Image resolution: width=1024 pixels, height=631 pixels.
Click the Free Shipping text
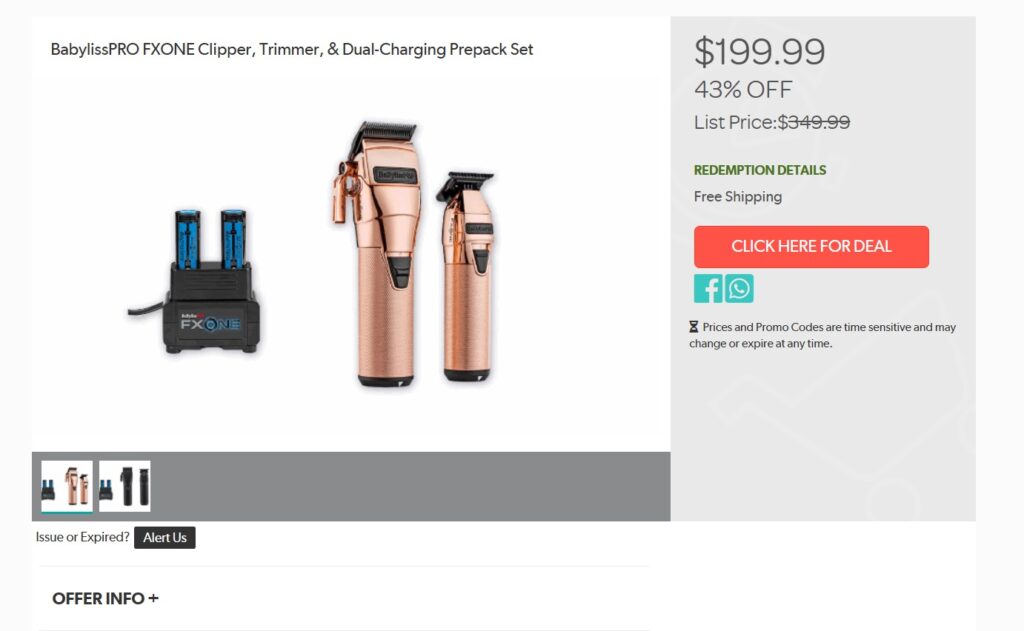pyautogui.click(x=737, y=197)
